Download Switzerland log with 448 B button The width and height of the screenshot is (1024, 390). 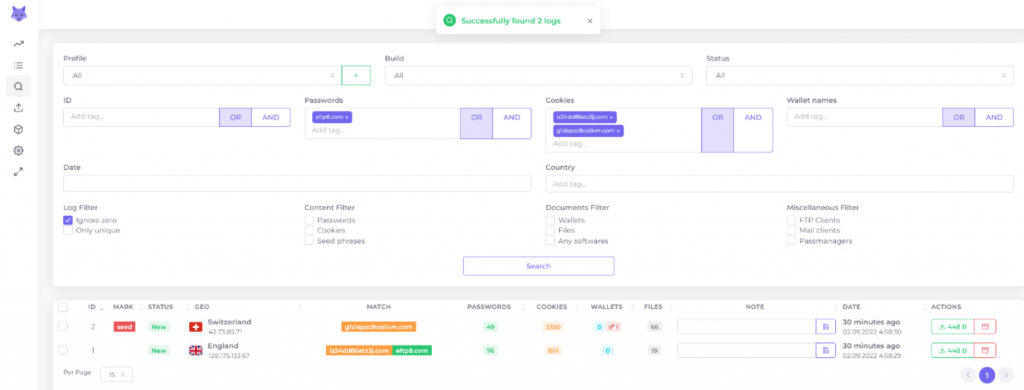[x=953, y=327]
